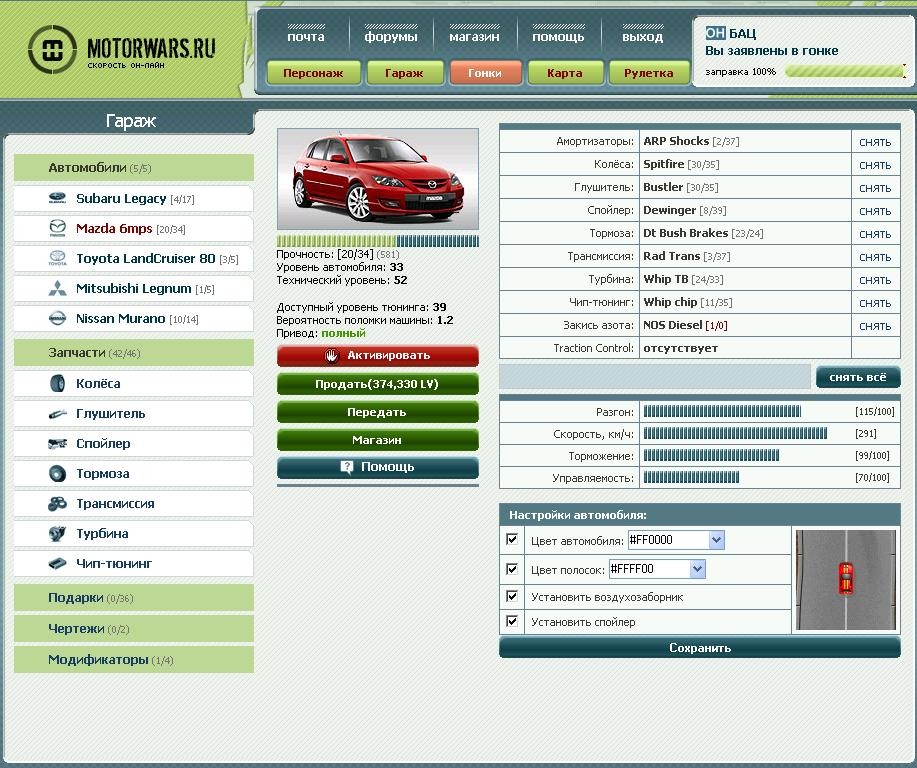The image size is (917, 768).
Task: Click the выход logout link
Action: pyautogui.click(x=642, y=36)
